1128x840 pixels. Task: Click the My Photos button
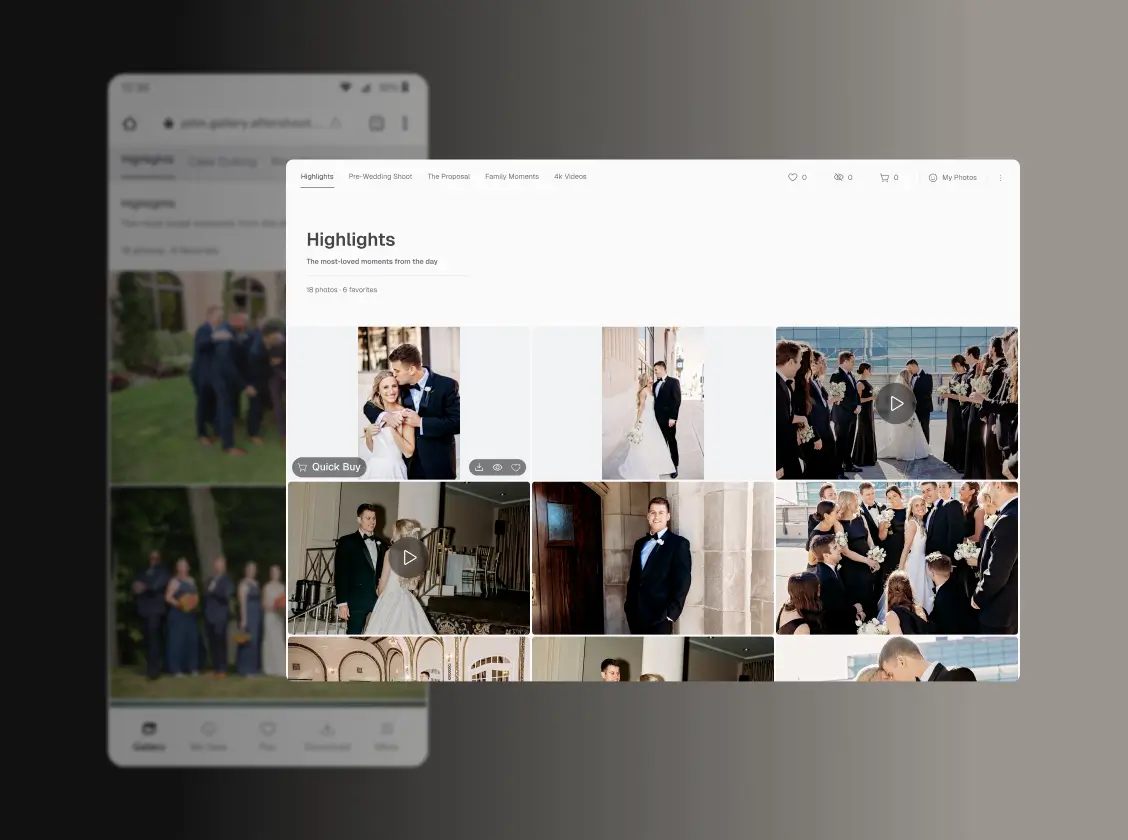point(952,177)
